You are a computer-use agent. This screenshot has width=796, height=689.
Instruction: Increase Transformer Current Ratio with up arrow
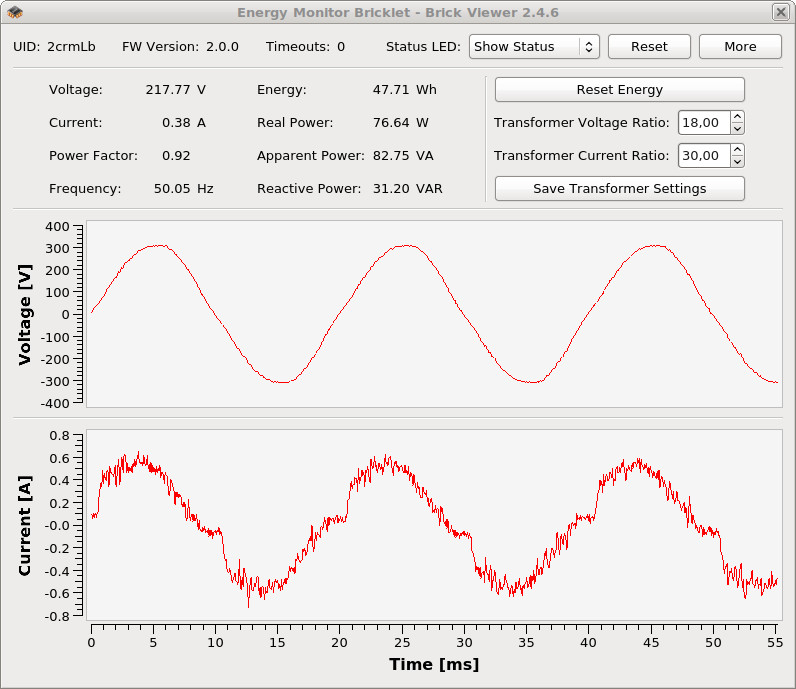coord(738,150)
